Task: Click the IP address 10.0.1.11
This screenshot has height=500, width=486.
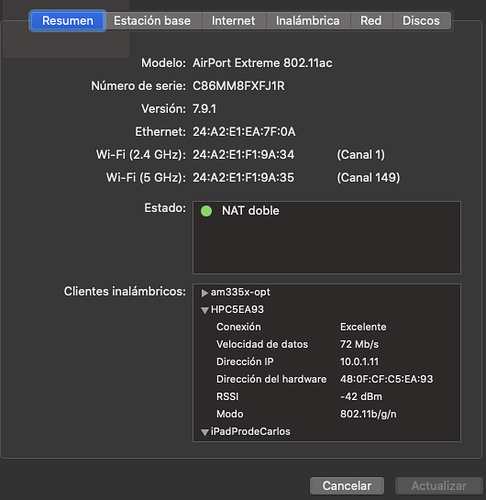Action: pos(359,362)
